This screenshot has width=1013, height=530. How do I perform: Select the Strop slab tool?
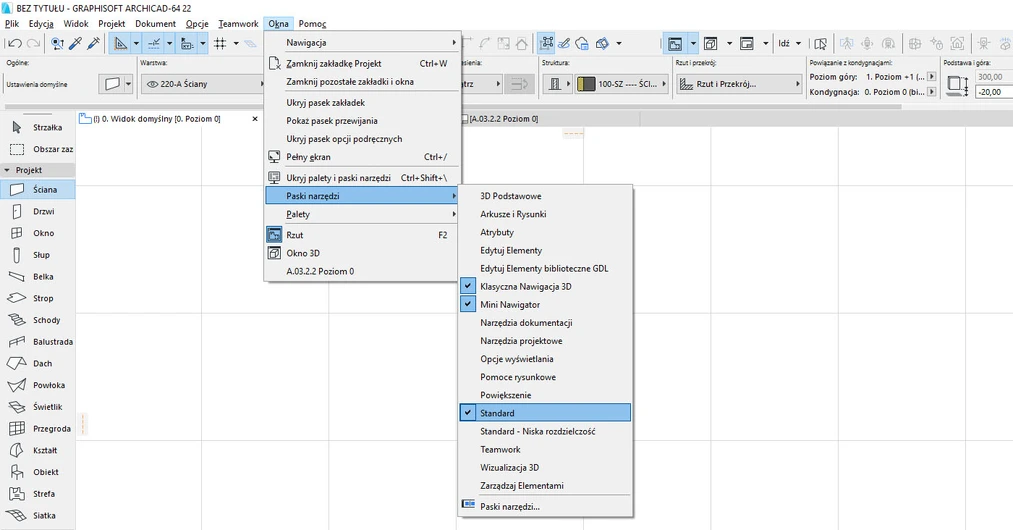37,298
